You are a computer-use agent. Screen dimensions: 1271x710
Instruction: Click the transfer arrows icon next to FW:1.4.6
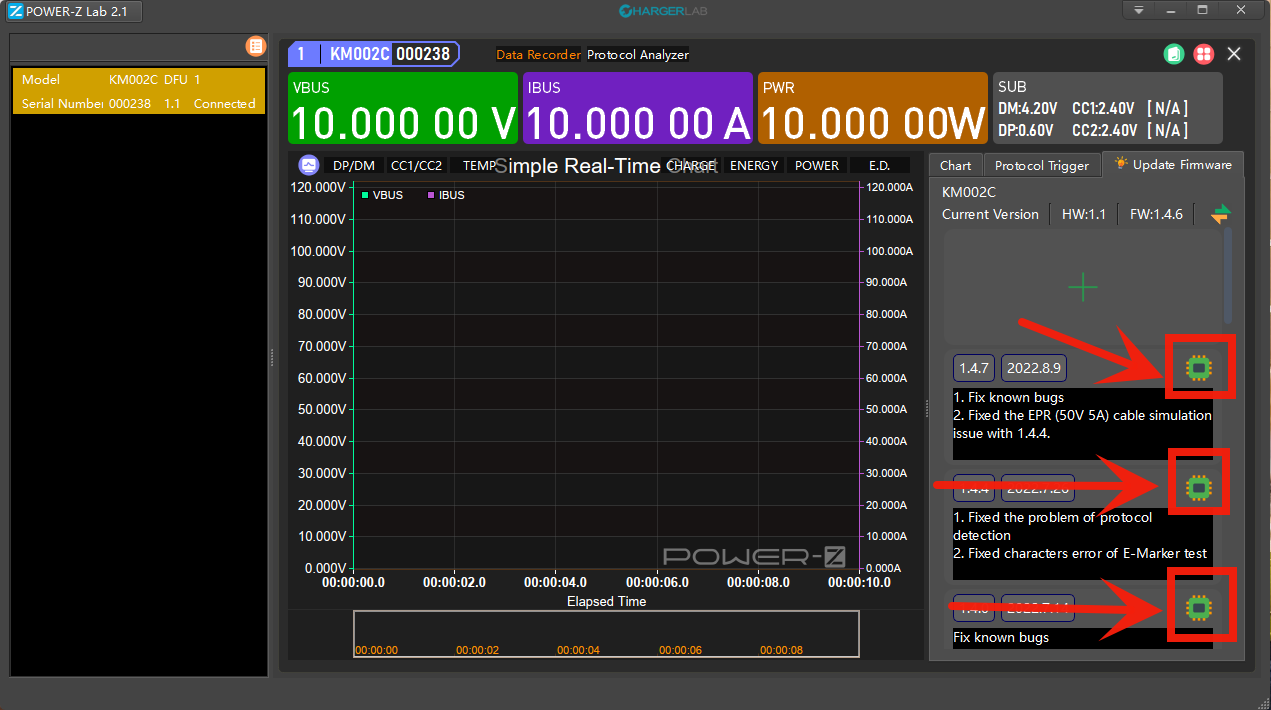click(x=1220, y=213)
